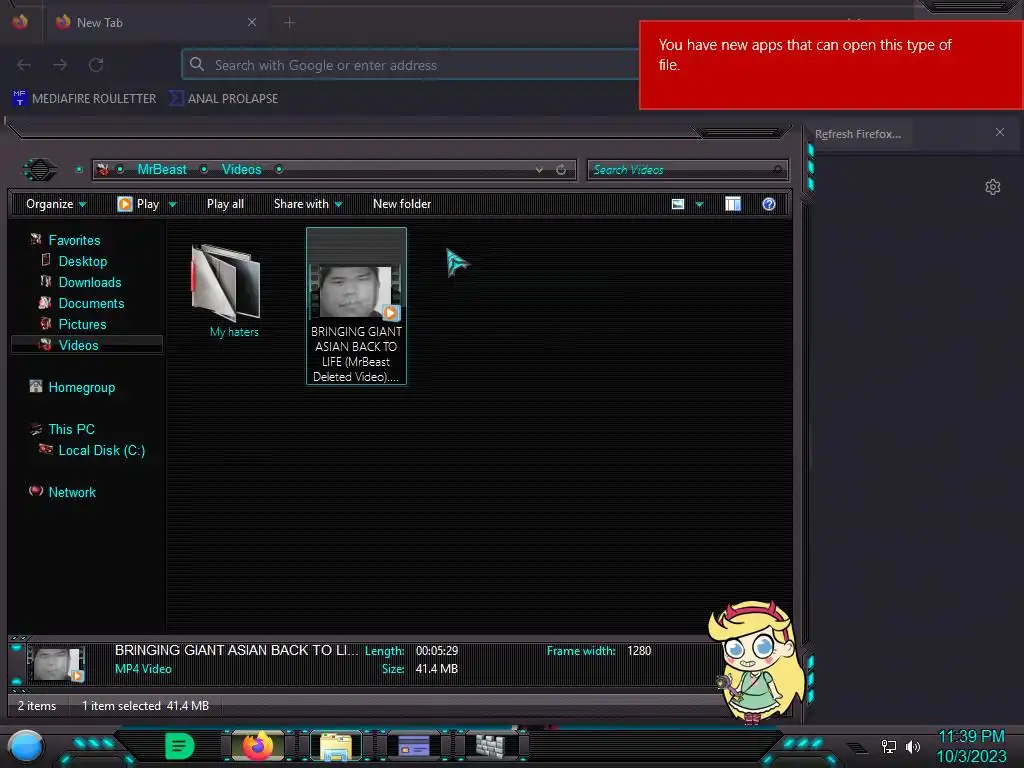This screenshot has height=768, width=1024.
Task: Open a new Firefox tab with plus
Action: [x=289, y=22]
